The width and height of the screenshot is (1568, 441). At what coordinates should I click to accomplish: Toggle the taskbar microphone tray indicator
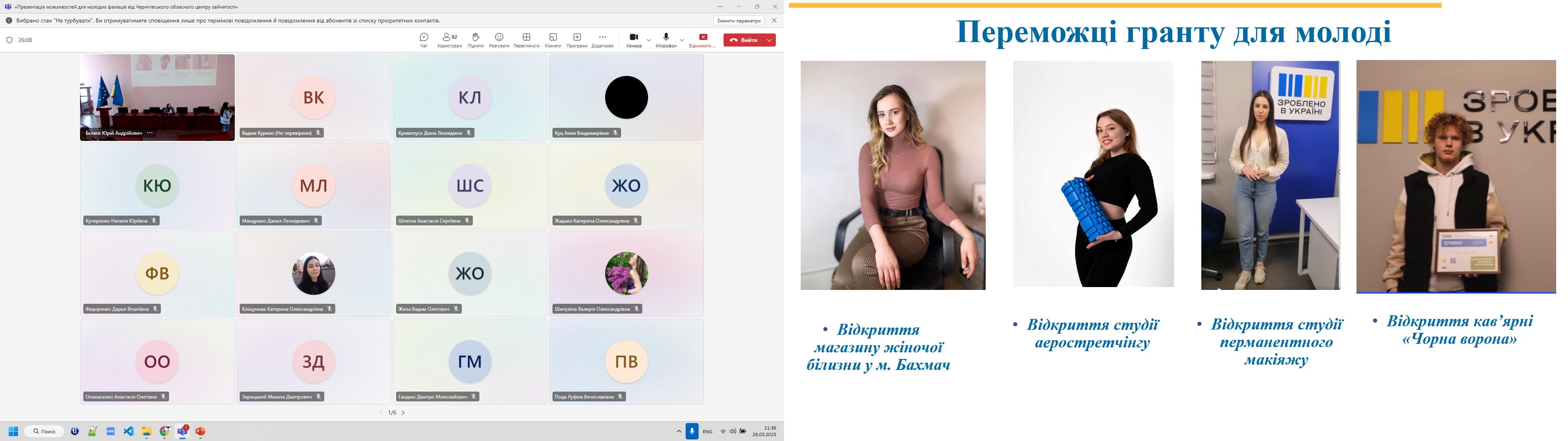[691, 431]
